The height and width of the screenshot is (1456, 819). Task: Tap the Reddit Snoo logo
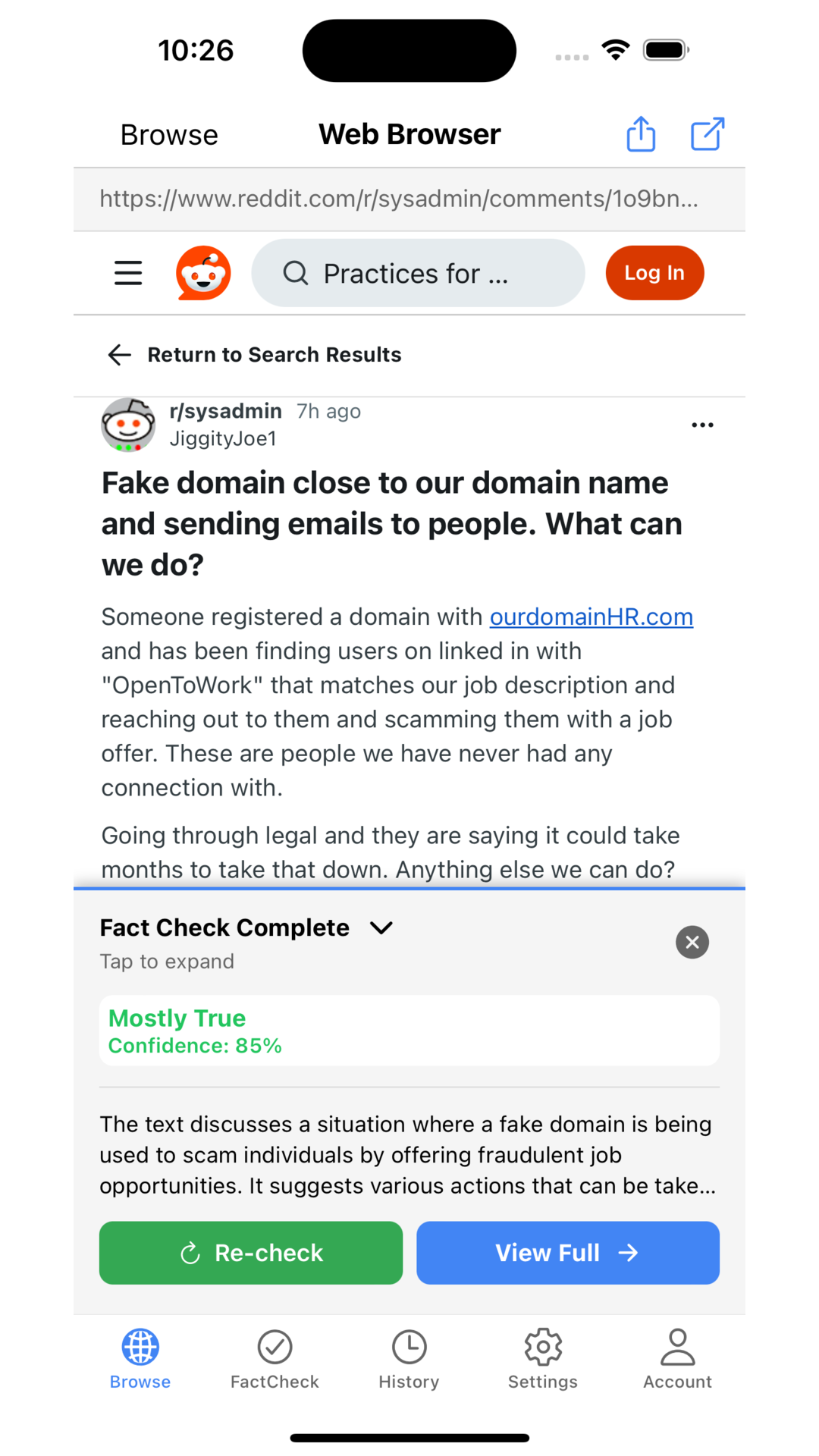pos(203,273)
